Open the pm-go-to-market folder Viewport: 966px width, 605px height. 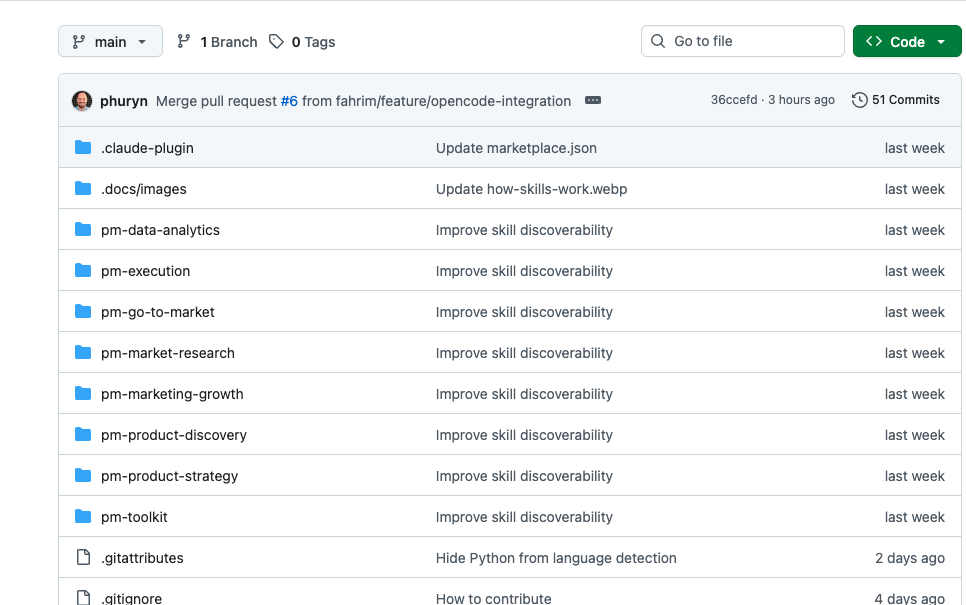point(158,312)
